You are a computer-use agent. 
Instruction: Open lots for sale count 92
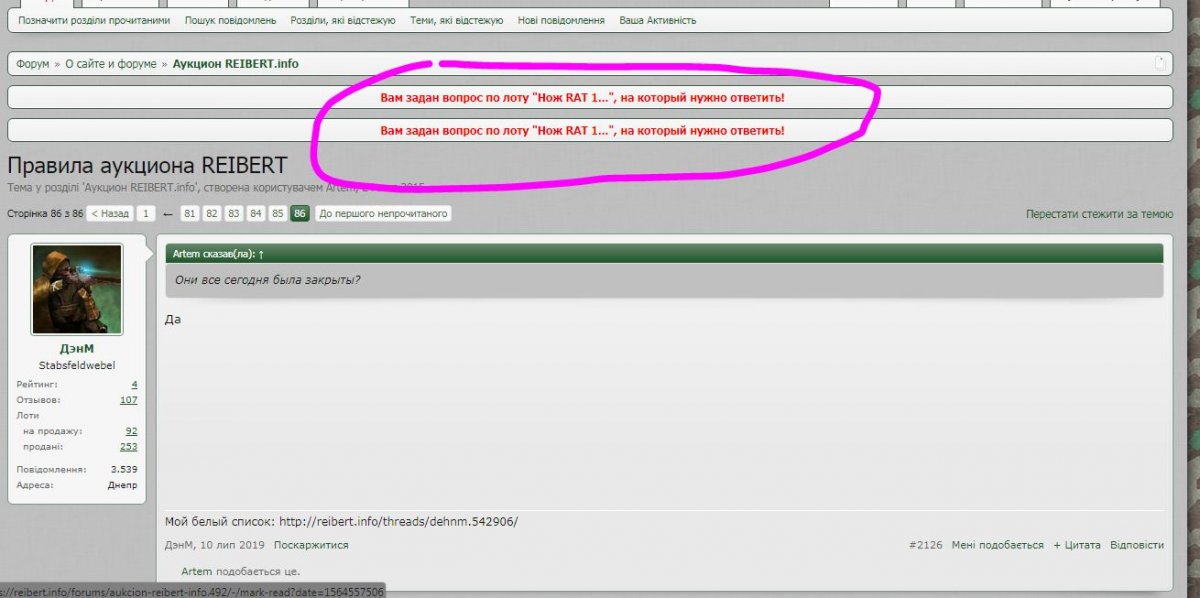[x=132, y=431]
